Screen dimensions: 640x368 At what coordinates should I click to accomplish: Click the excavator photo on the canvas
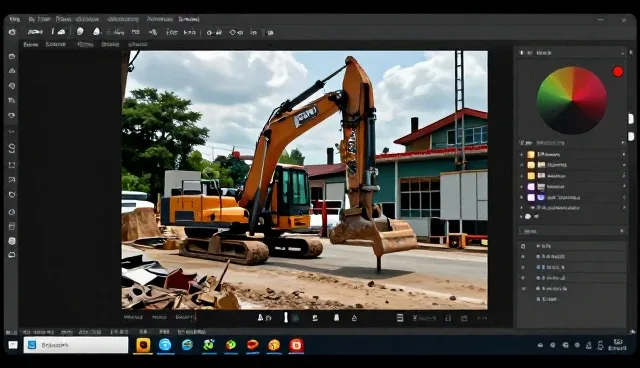tap(304, 180)
